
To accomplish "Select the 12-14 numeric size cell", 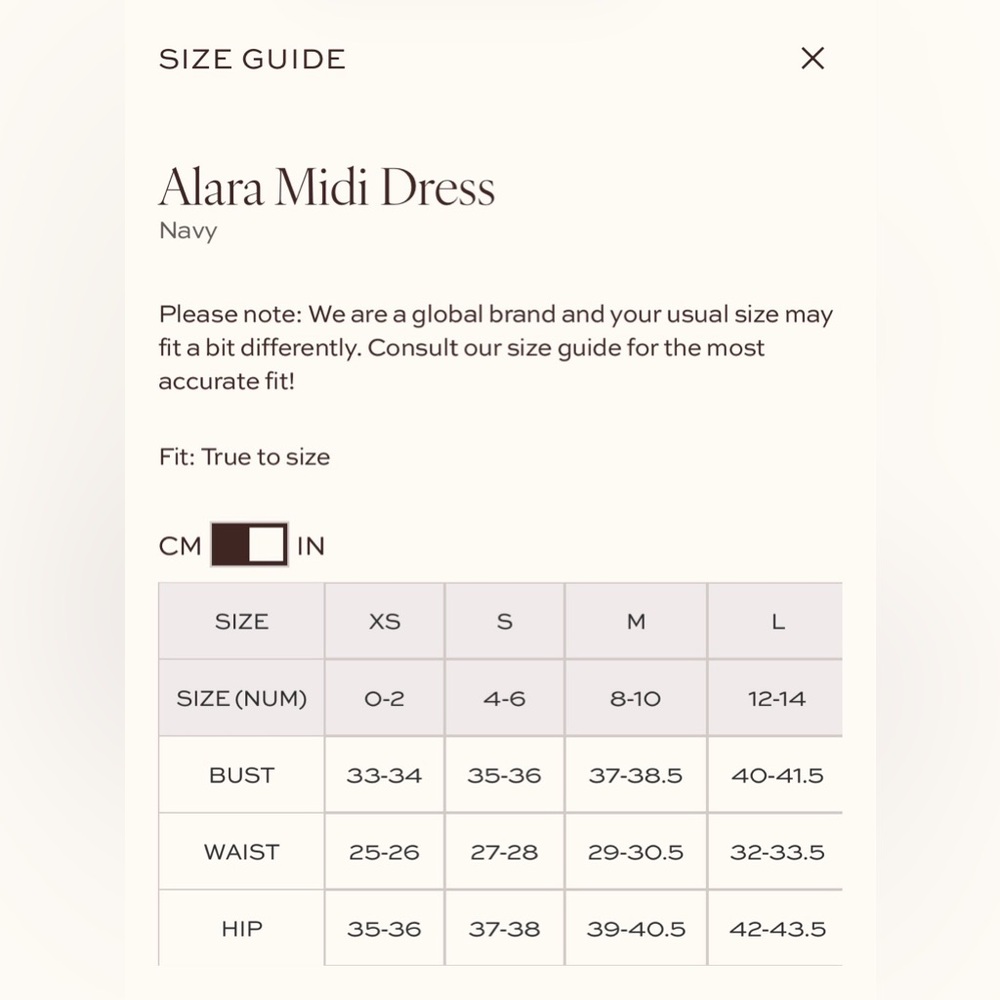I will point(777,698).
